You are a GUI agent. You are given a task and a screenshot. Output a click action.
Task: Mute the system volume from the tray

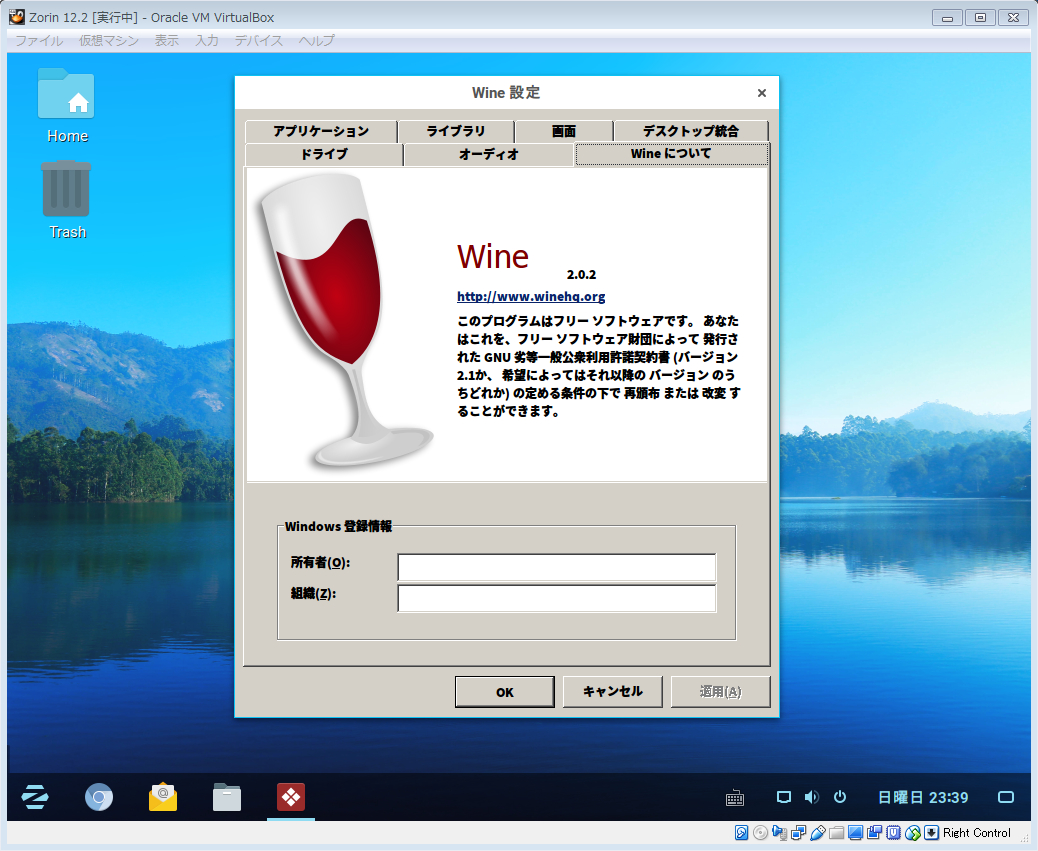point(810,797)
